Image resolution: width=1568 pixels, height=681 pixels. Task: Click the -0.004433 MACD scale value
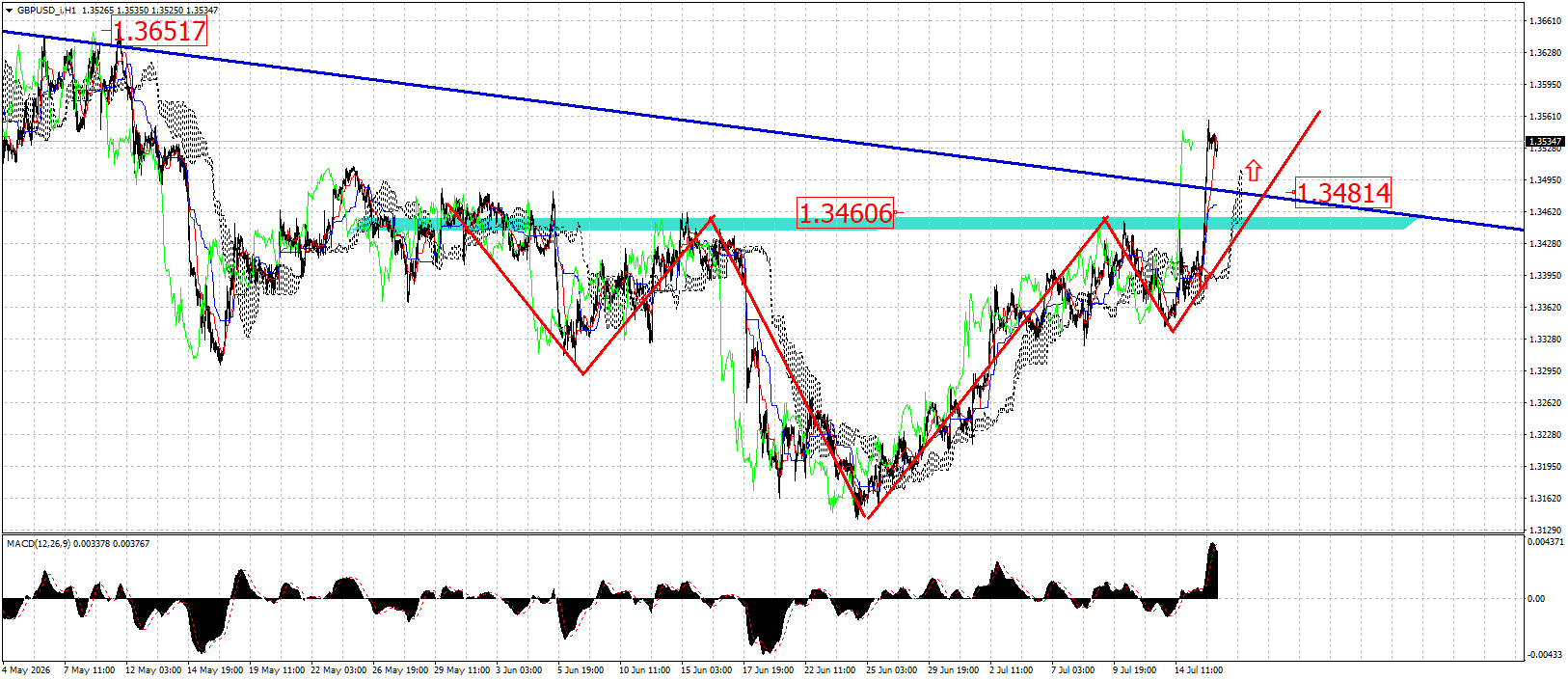pyautogui.click(x=1545, y=655)
